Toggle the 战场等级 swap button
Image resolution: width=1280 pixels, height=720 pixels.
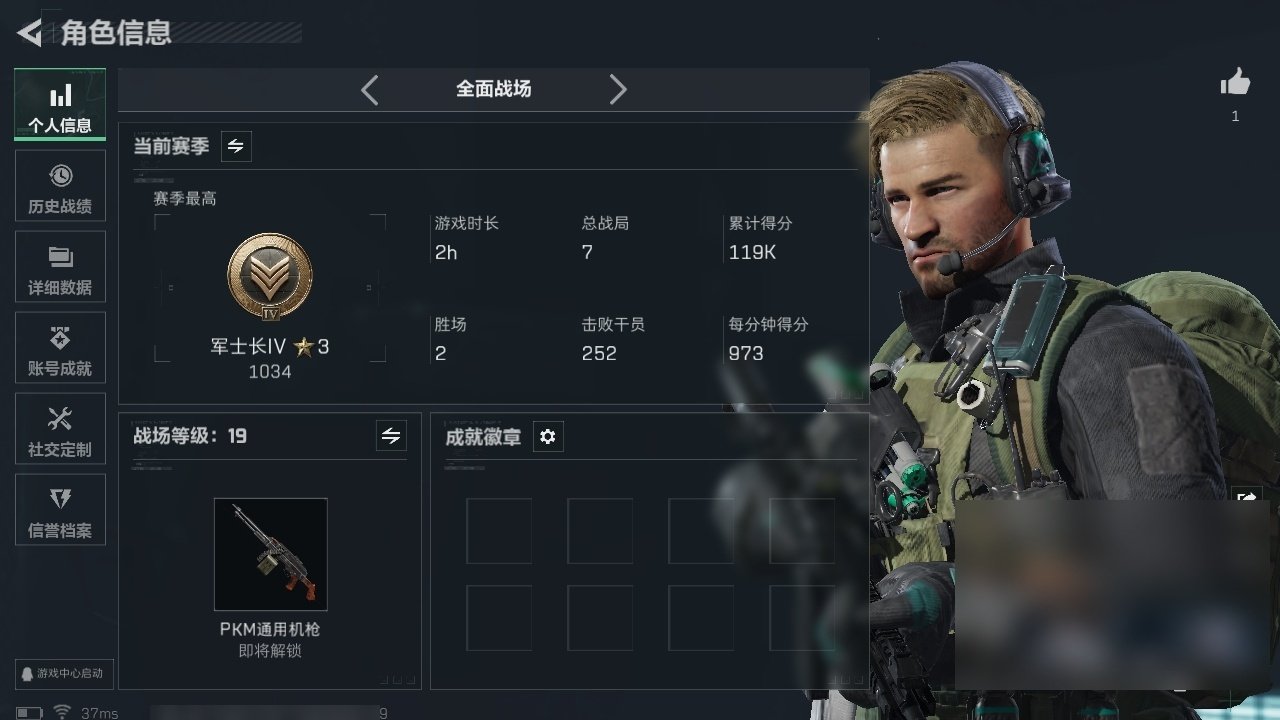click(x=391, y=436)
